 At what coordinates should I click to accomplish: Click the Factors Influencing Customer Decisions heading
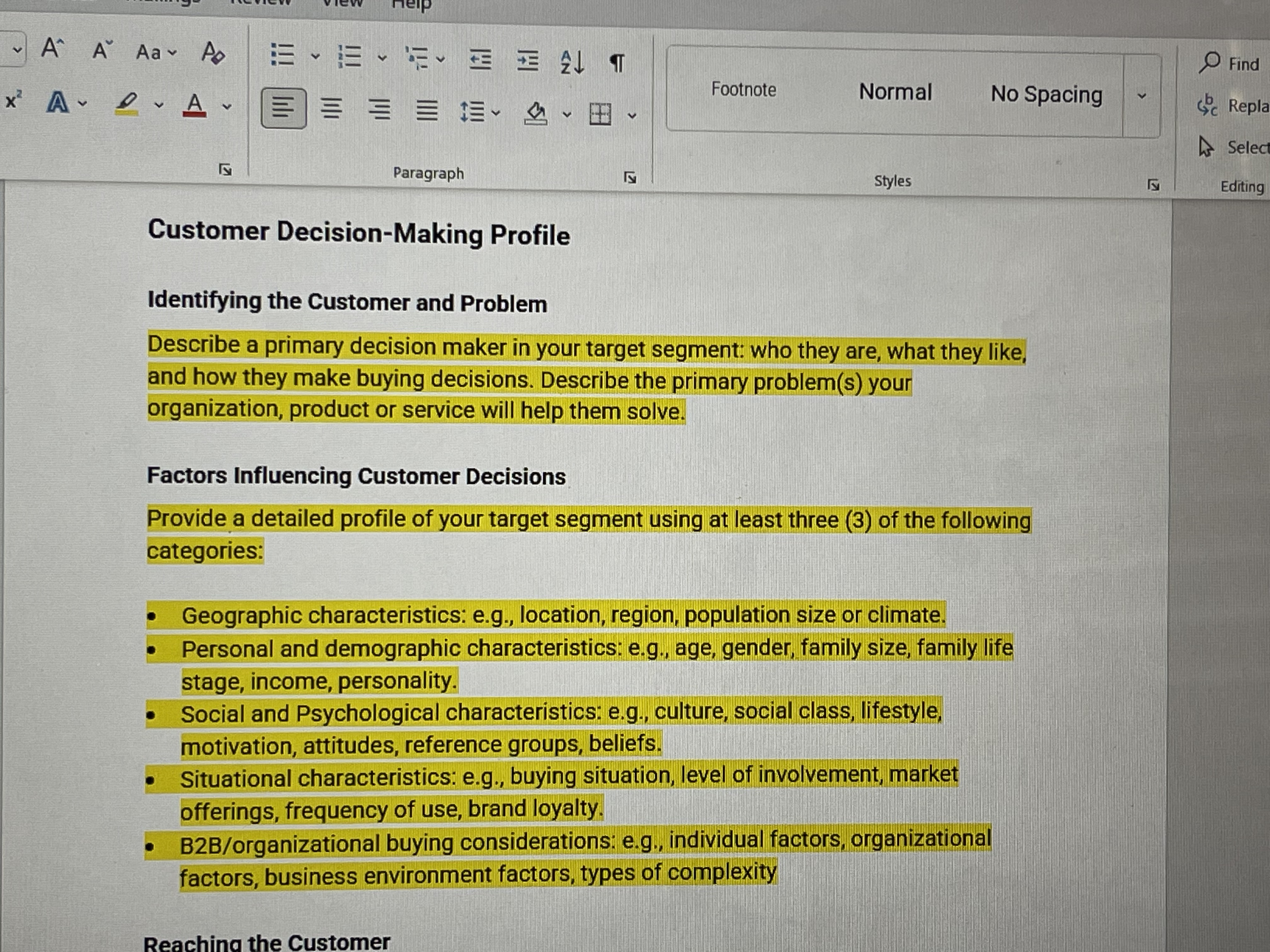pos(356,476)
